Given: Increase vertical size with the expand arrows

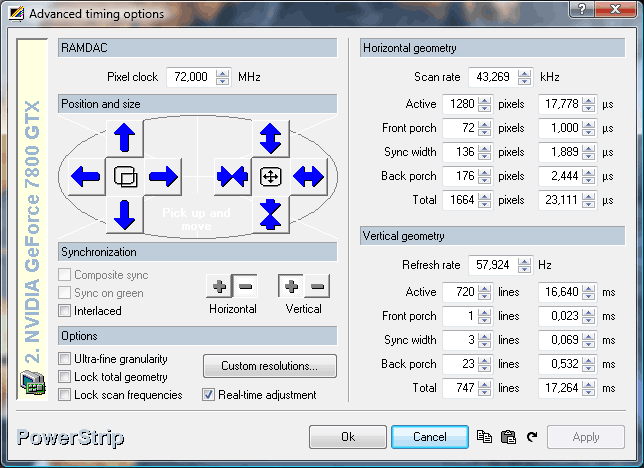Looking at the screenshot, I should (271, 138).
